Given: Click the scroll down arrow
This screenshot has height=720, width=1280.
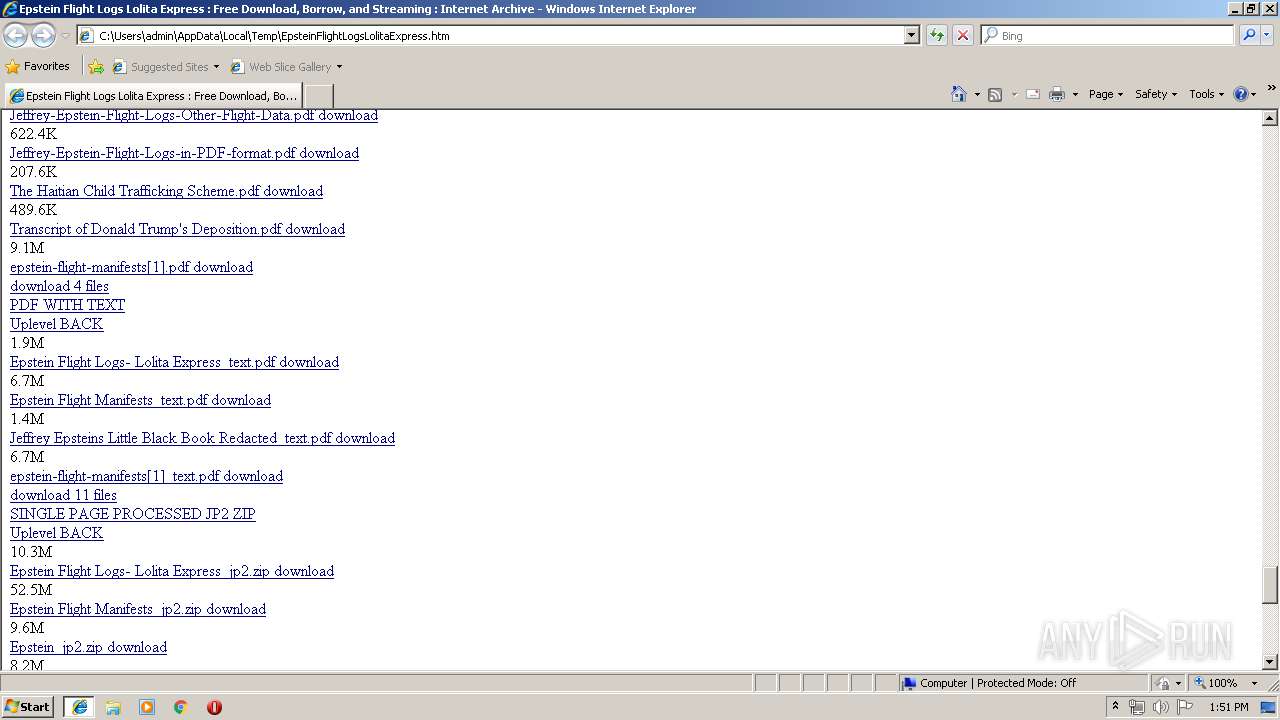Looking at the screenshot, I should (x=1270, y=661).
